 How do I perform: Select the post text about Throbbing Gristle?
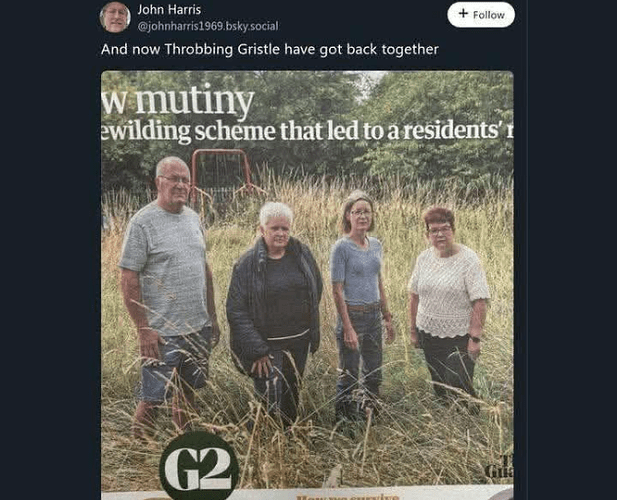tap(270, 50)
